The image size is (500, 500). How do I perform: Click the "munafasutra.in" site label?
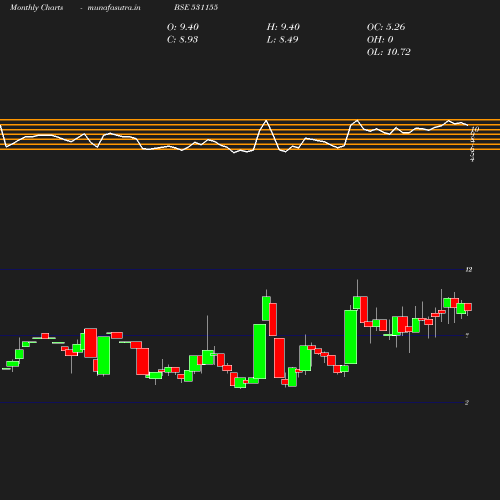[114, 8]
